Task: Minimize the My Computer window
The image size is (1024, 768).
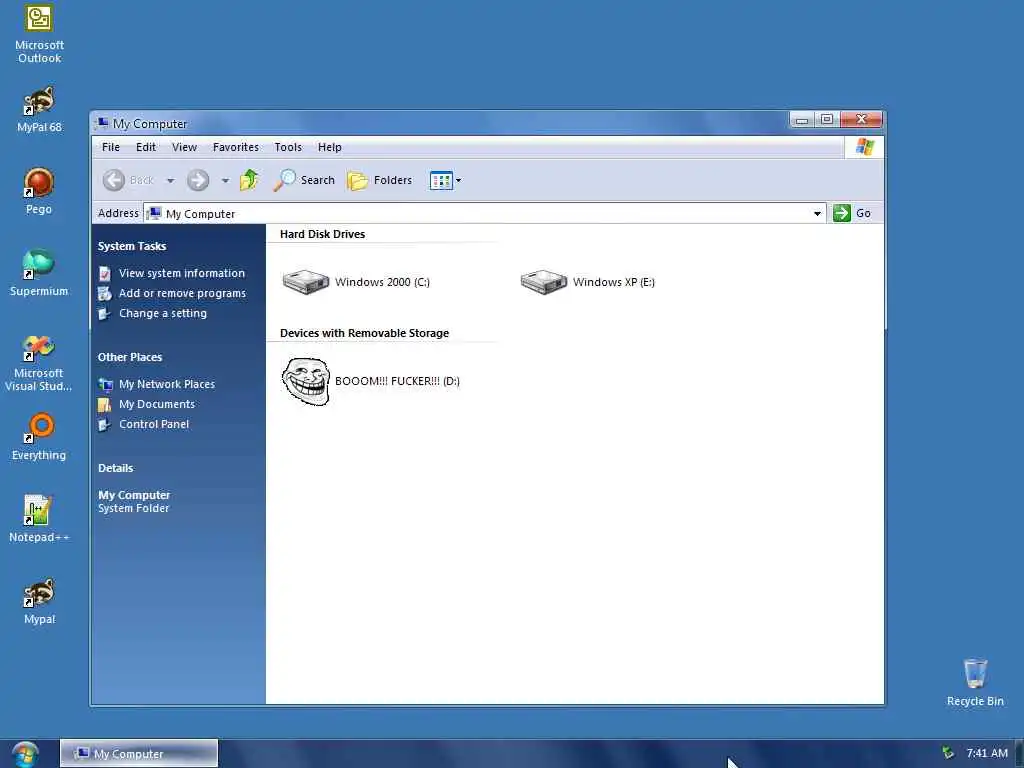Action: click(802, 120)
